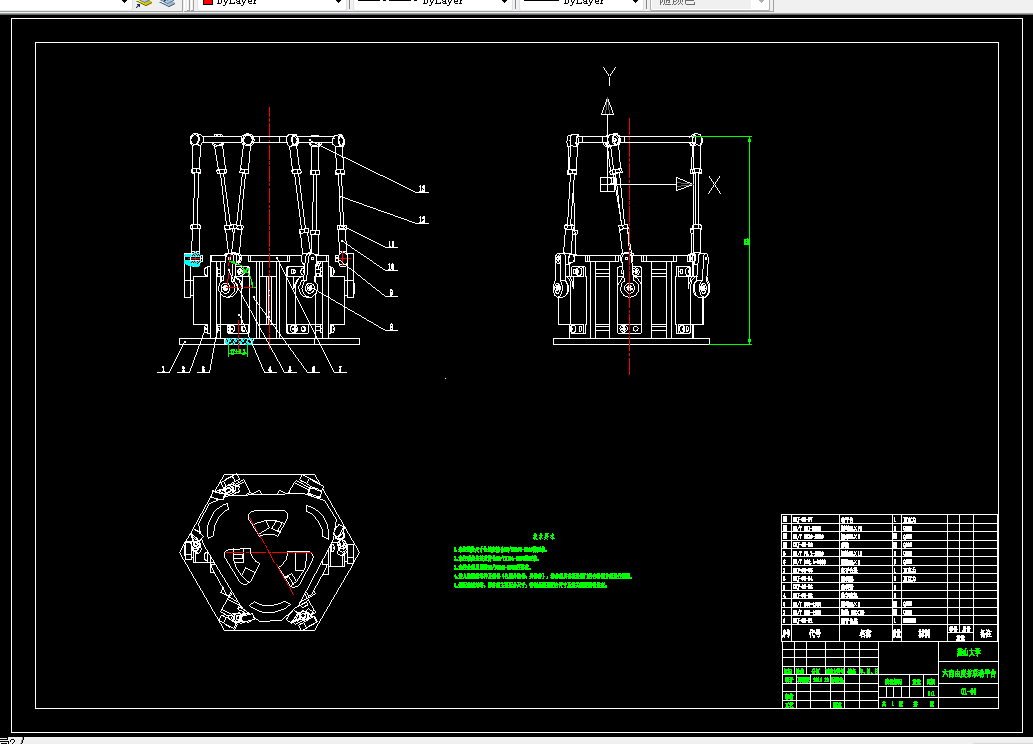Click part balloon number 8
Image resolution: width=1033 pixels, height=744 pixels.
391,327
